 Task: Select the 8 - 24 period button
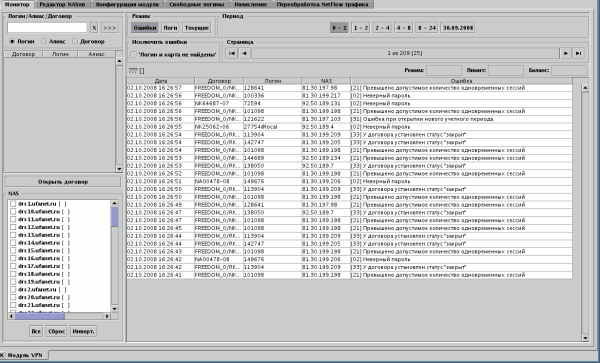tap(426, 28)
